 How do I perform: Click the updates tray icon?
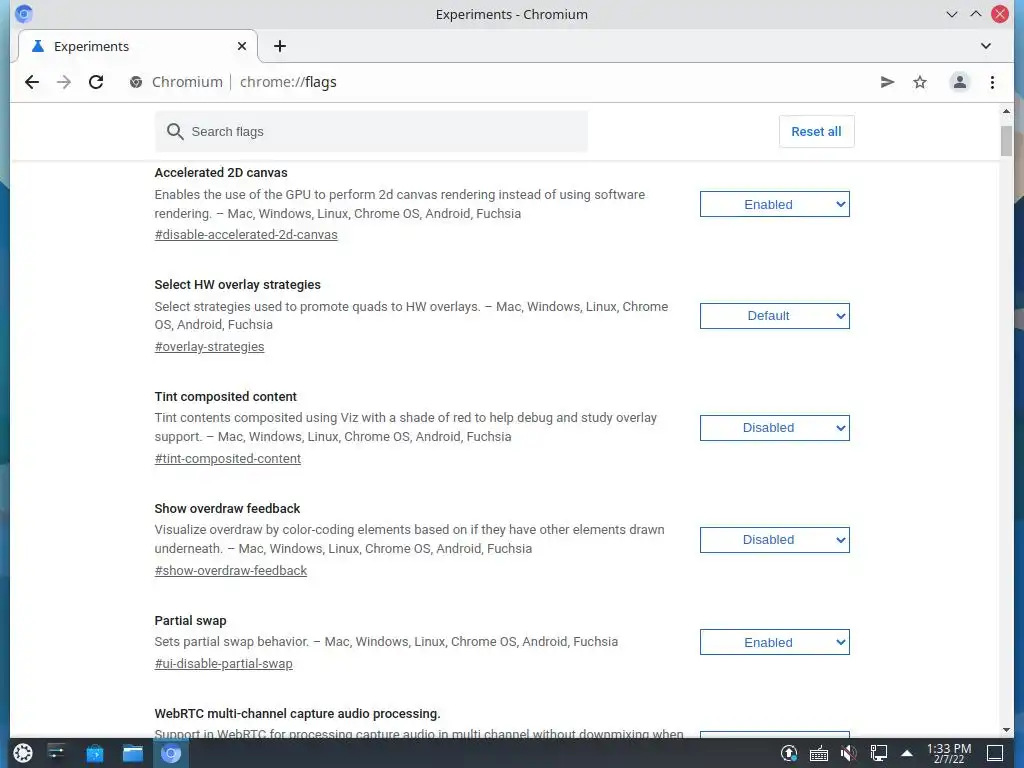[x=789, y=754]
